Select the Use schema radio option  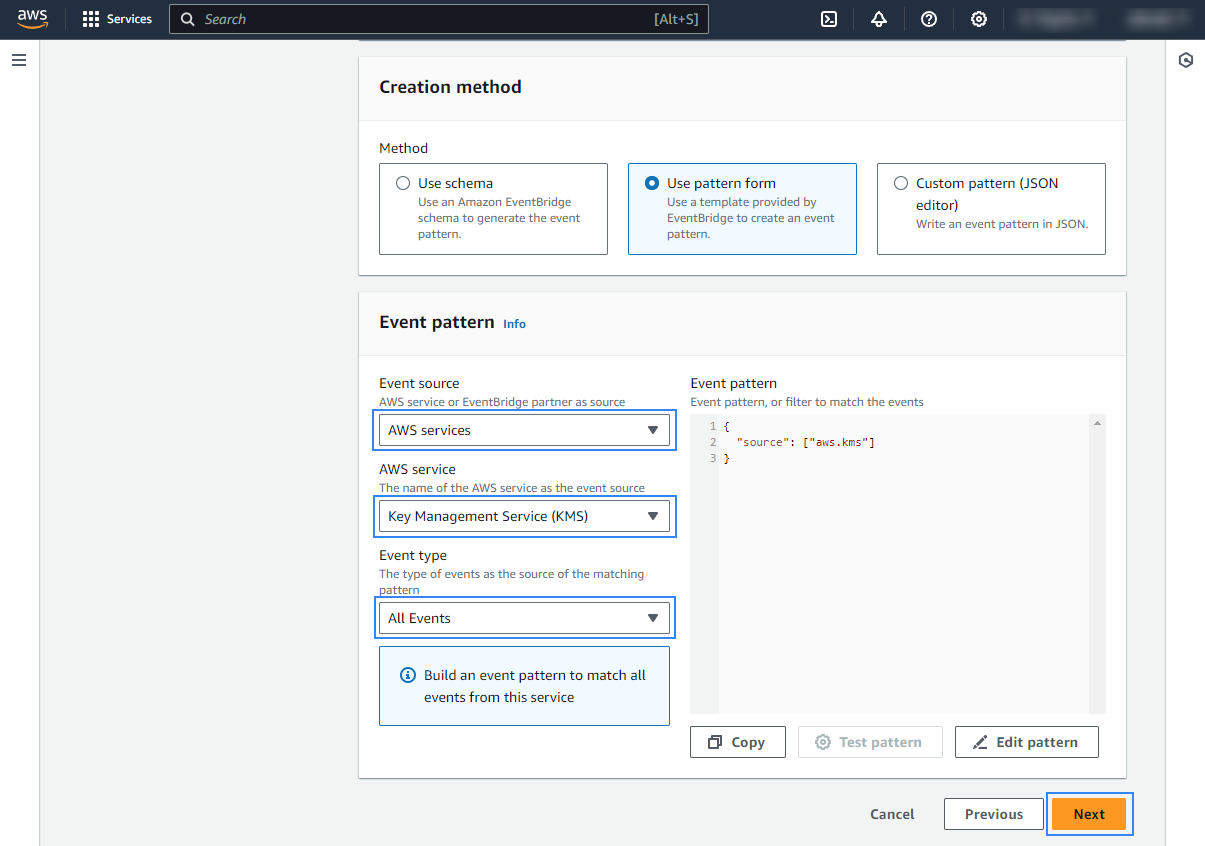(x=403, y=183)
